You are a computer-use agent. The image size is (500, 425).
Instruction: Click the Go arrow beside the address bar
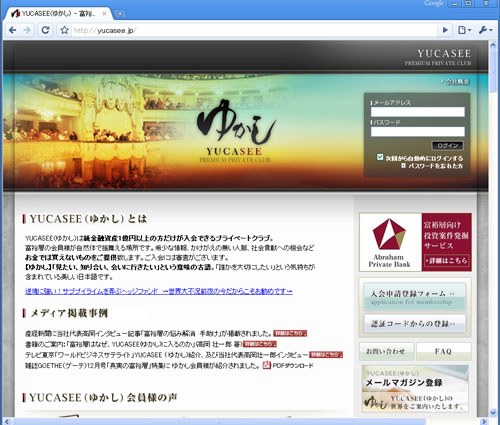pos(445,30)
